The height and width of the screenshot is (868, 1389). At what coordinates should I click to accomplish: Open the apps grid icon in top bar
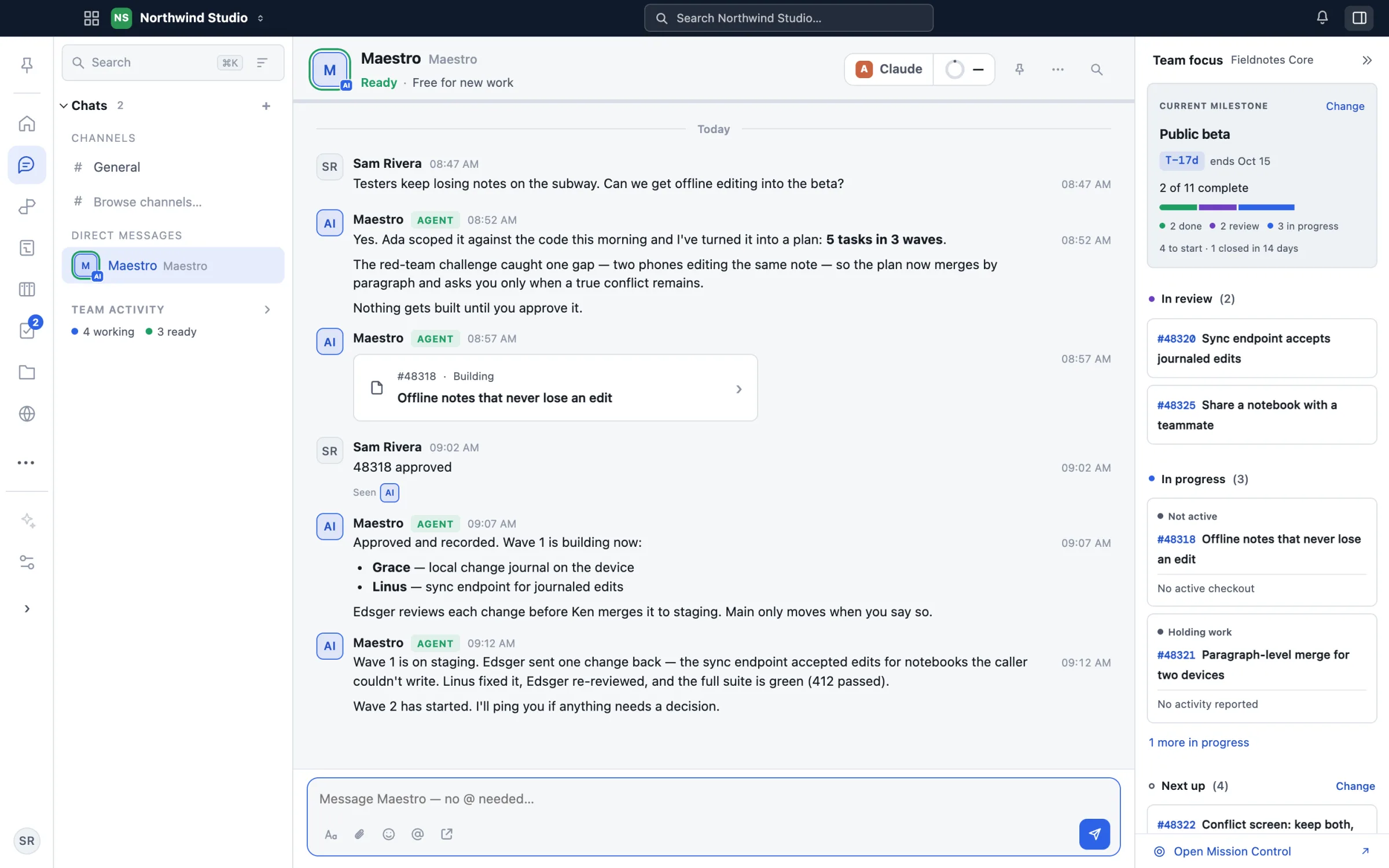[91, 18]
